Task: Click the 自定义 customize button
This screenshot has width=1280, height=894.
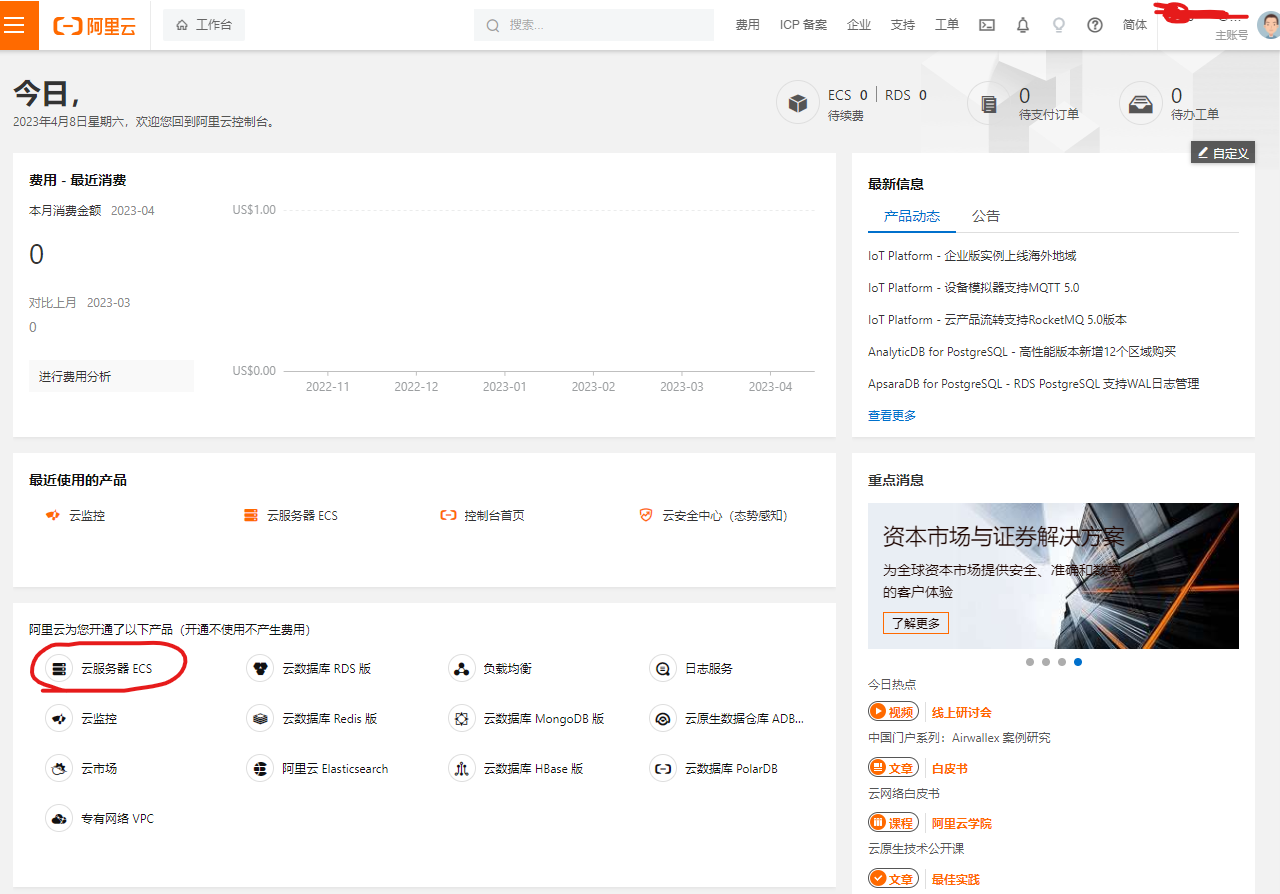Action: pyautogui.click(x=1223, y=153)
